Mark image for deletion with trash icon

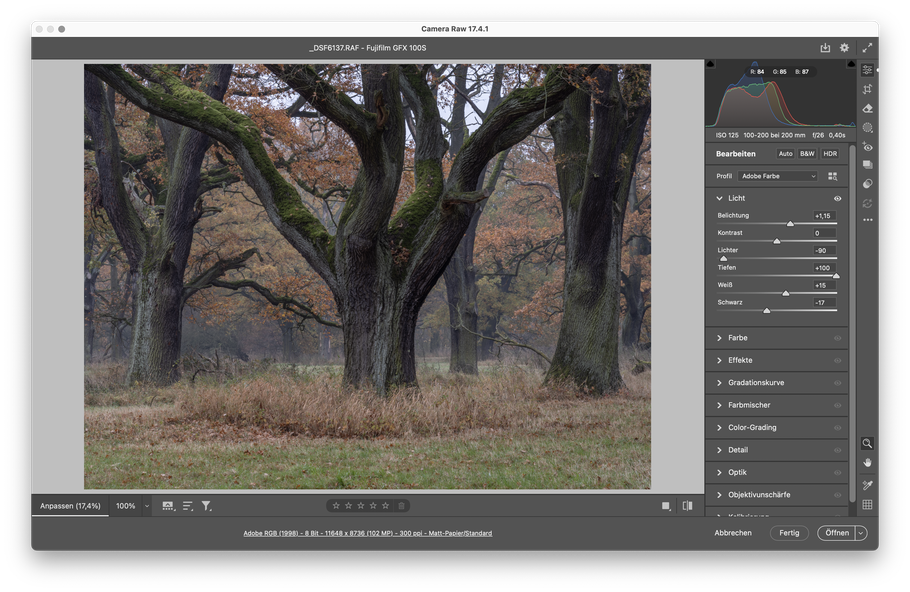click(401, 506)
